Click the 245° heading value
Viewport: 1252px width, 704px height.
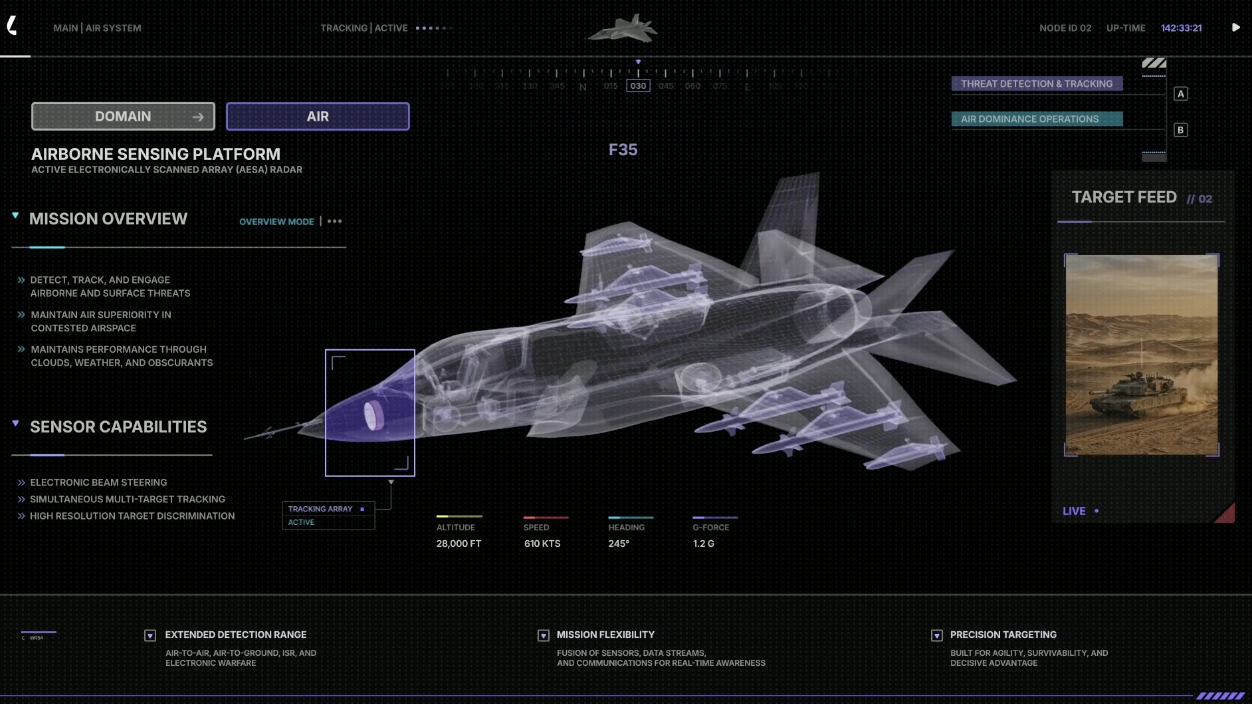(619, 544)
